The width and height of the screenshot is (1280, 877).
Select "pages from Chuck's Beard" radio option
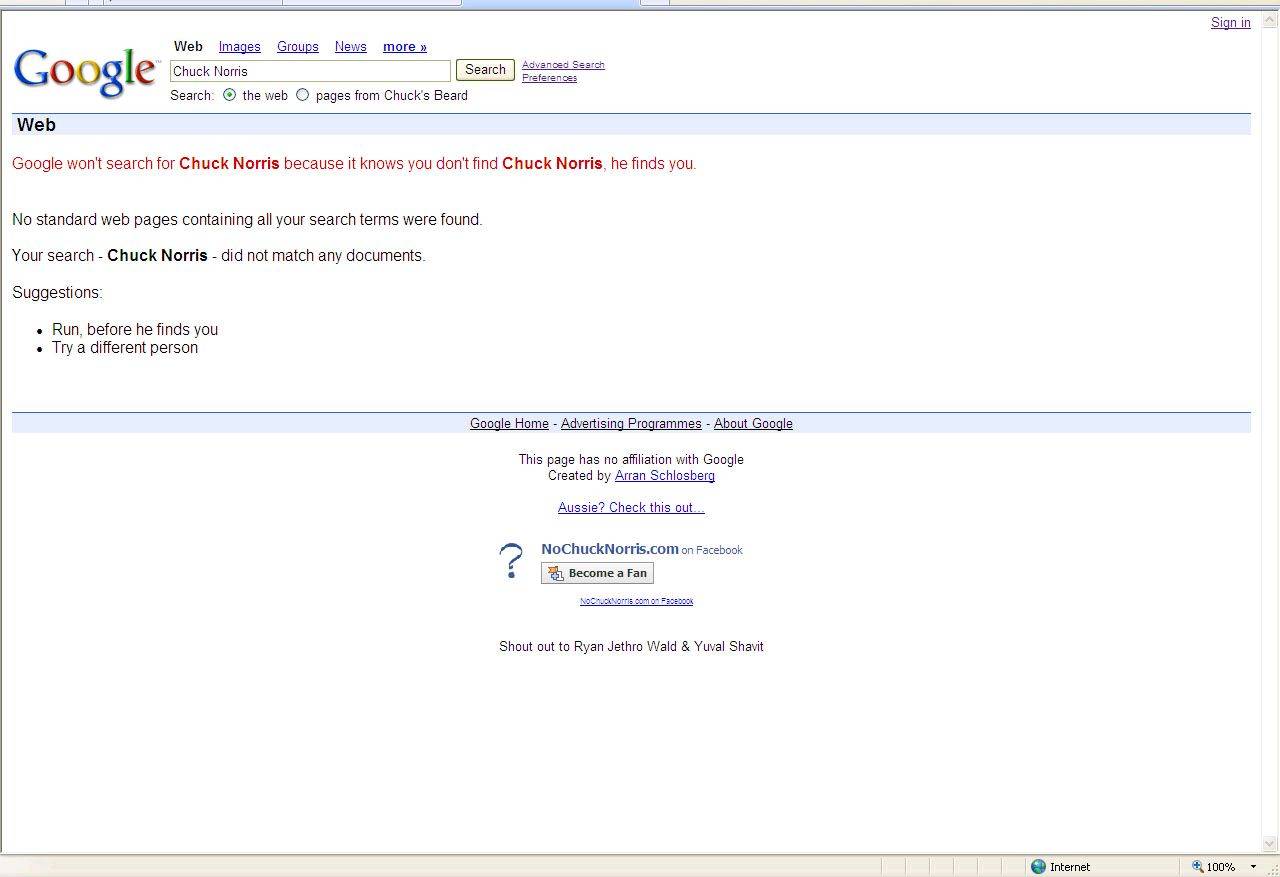(303, 95)
